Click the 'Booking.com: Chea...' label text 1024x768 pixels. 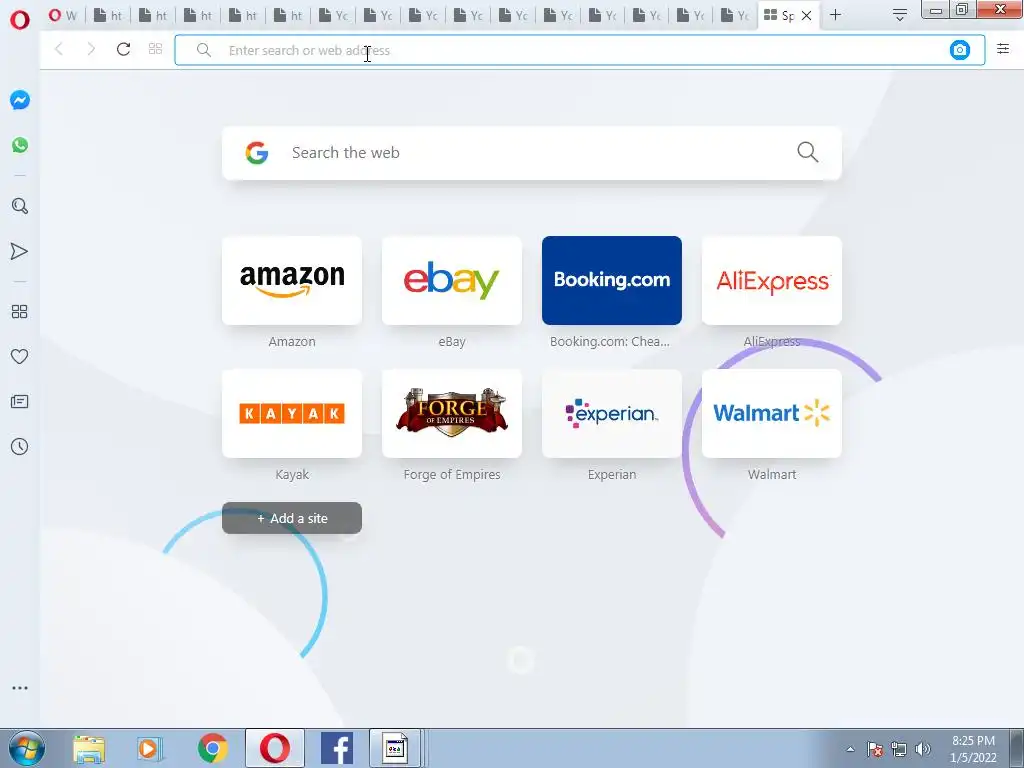pyautogui.click(x=610, y=342)
